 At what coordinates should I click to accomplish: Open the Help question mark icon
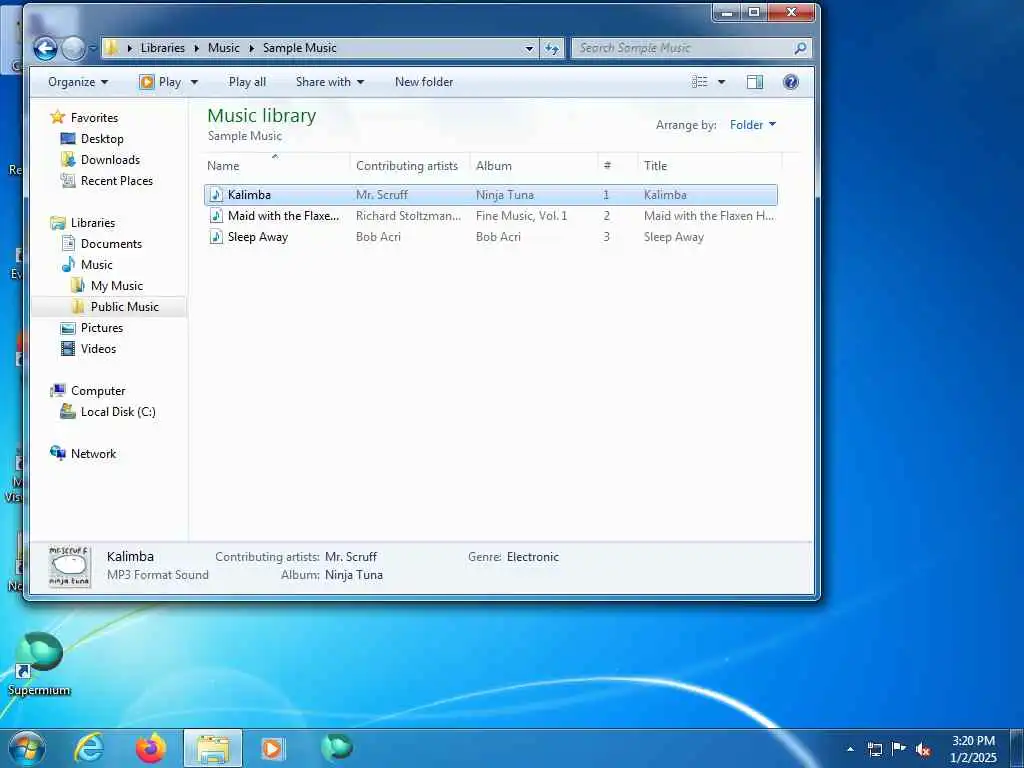[791, 82]
